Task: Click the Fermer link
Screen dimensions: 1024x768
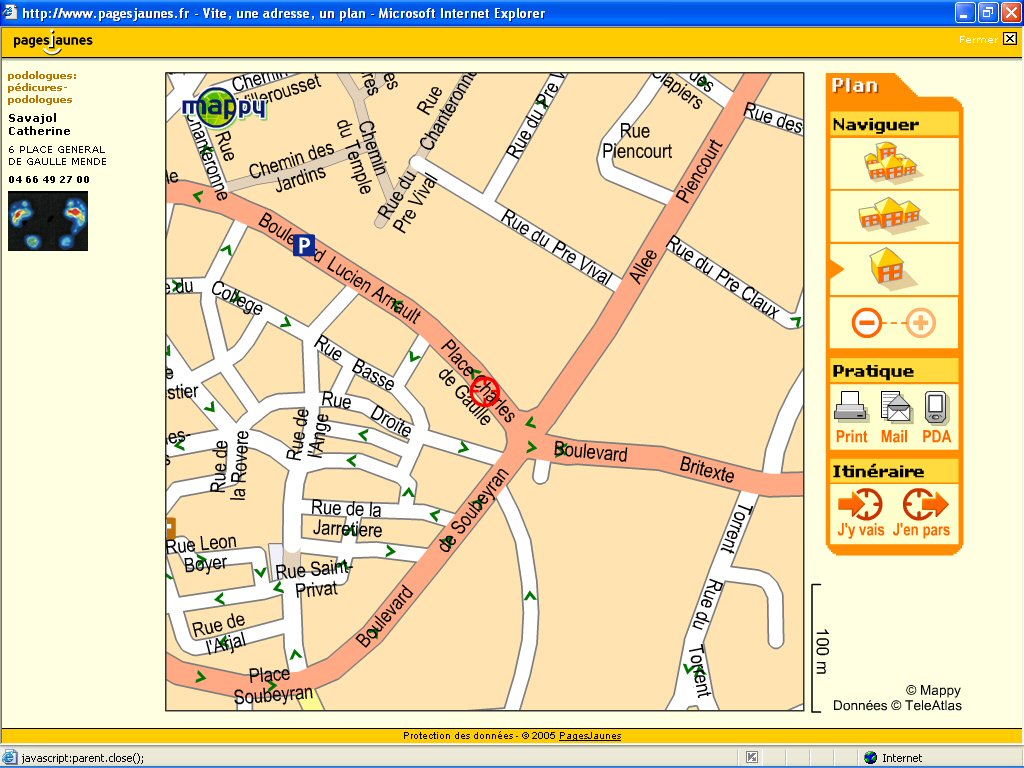Action: coord(978,40)
